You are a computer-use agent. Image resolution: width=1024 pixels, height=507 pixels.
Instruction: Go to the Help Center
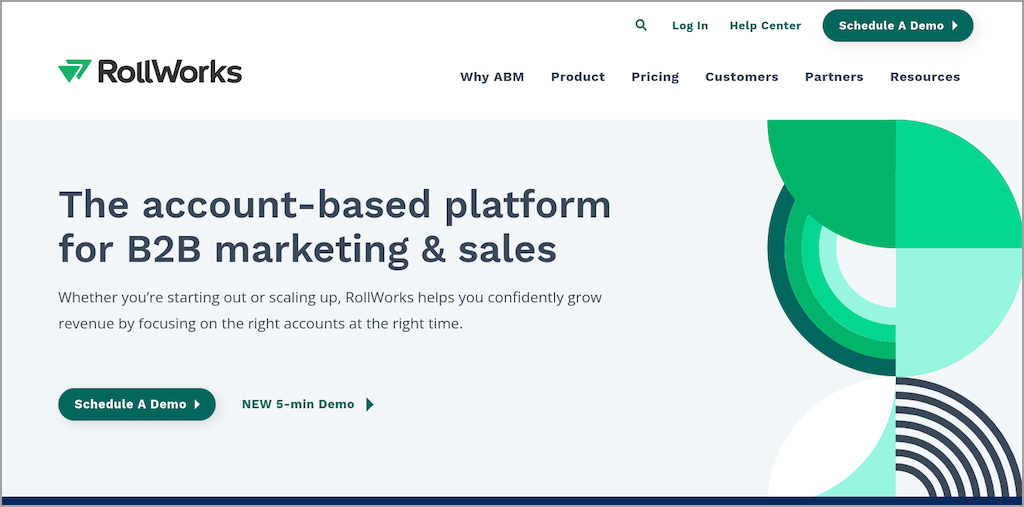click(765, 26)
